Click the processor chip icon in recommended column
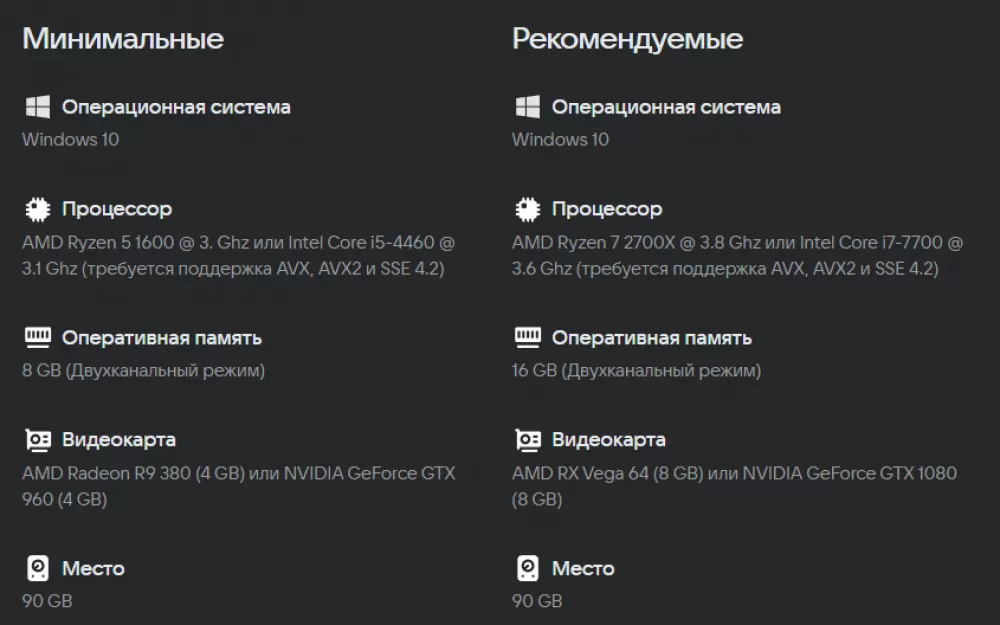1000x625 pixels. click(x=527, y=209)
